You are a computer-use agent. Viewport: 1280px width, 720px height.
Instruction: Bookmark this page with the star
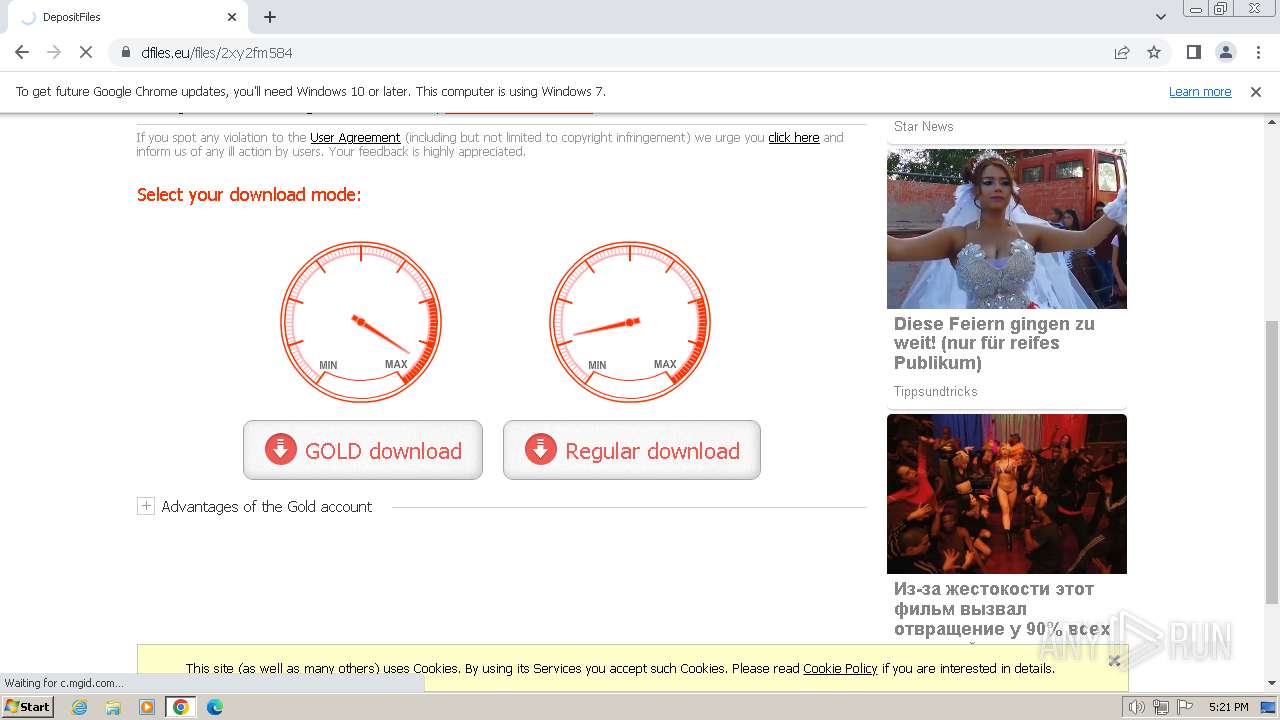pos(1154,52)
